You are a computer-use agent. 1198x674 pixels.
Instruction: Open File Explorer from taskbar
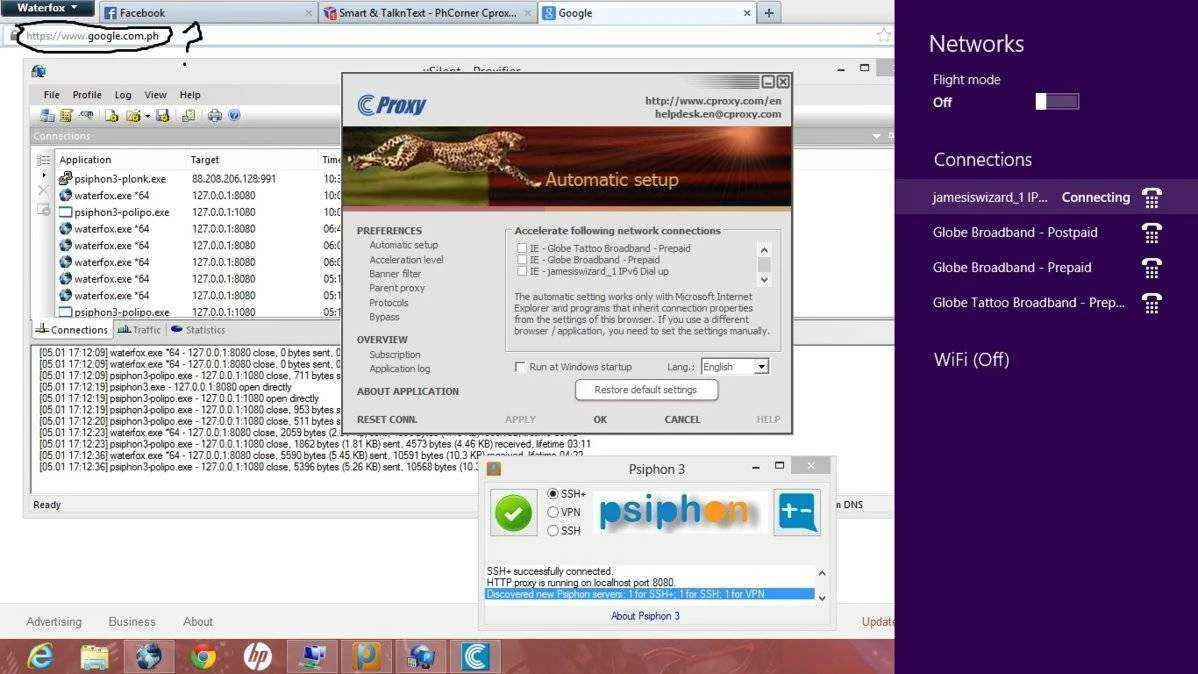coord(94,656)
